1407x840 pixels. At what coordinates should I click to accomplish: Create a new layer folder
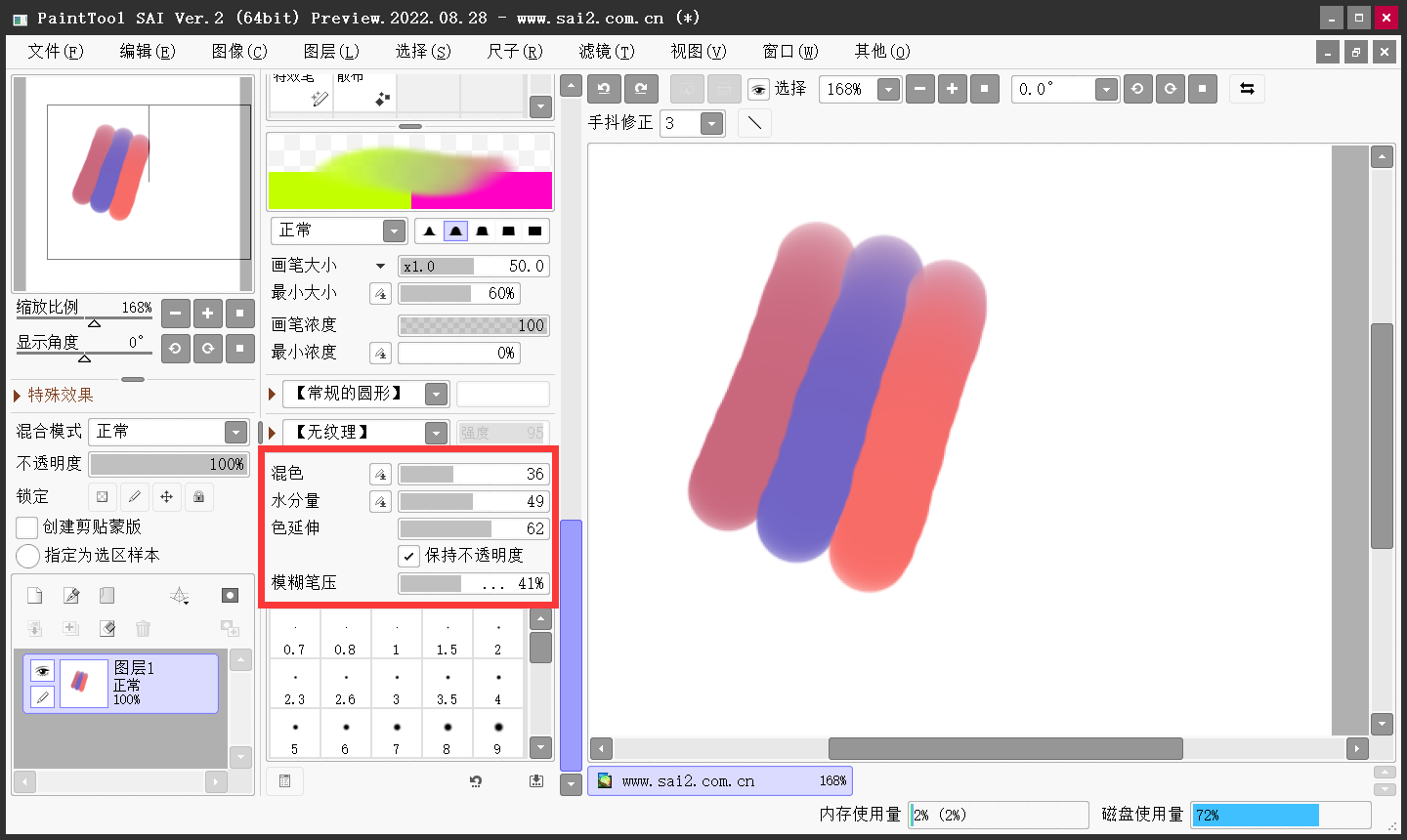pyautogui.click(x=107, y=596)
